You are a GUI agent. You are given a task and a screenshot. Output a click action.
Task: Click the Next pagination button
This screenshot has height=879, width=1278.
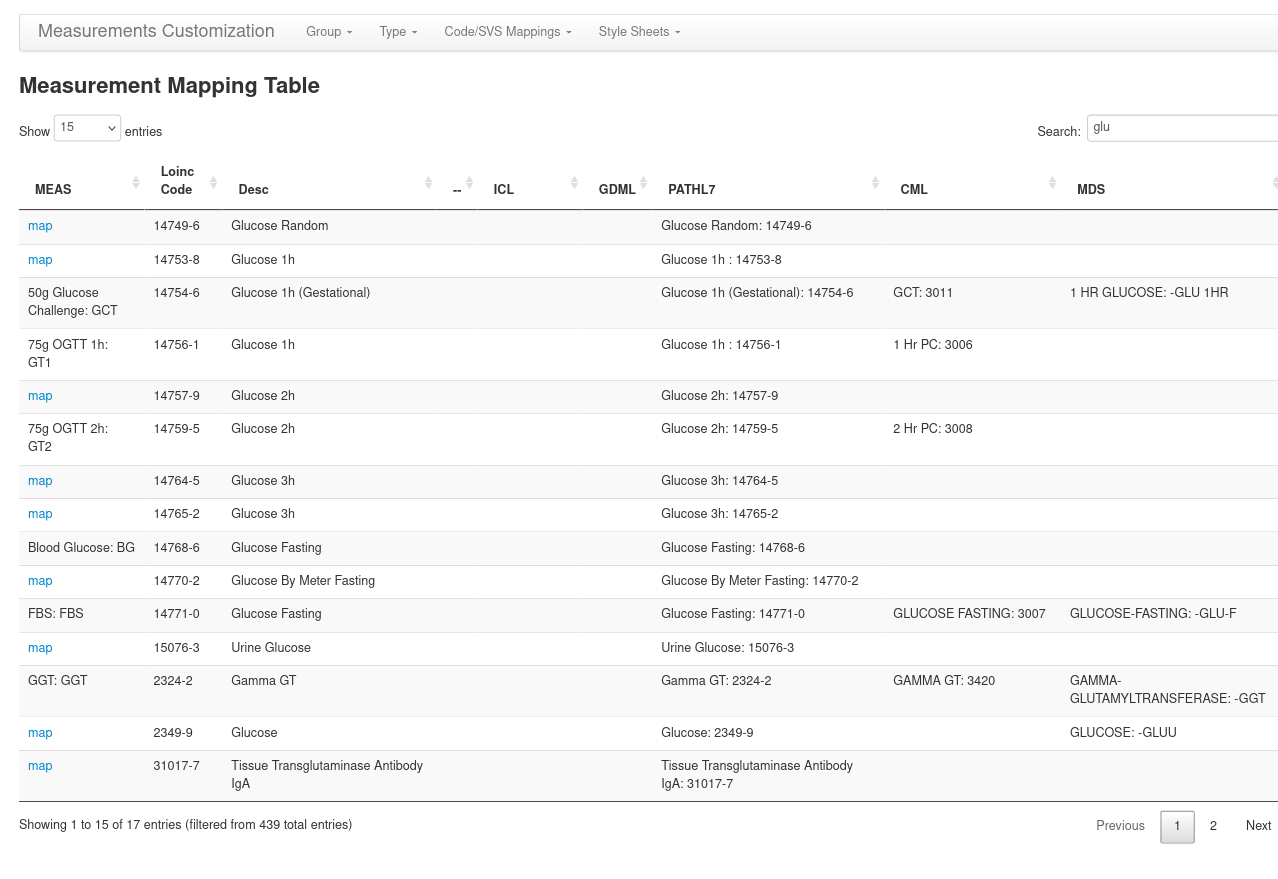click(x=1258, y=826)
